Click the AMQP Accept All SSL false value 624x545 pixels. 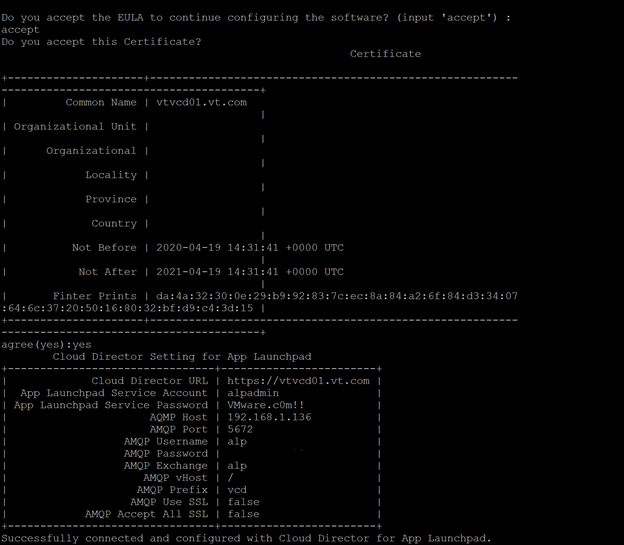243,514
